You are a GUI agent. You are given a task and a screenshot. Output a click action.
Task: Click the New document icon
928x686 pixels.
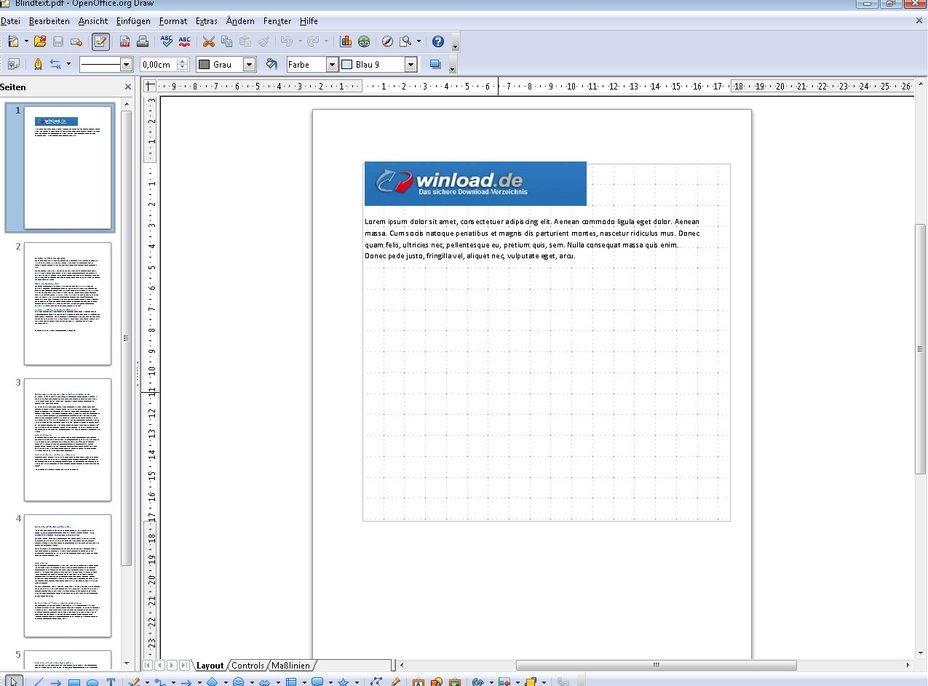(13, 41)
